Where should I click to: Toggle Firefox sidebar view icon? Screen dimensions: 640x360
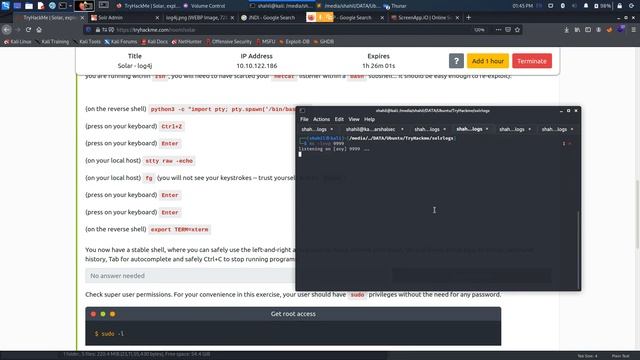pyautogui.click(x=588, y=29)
